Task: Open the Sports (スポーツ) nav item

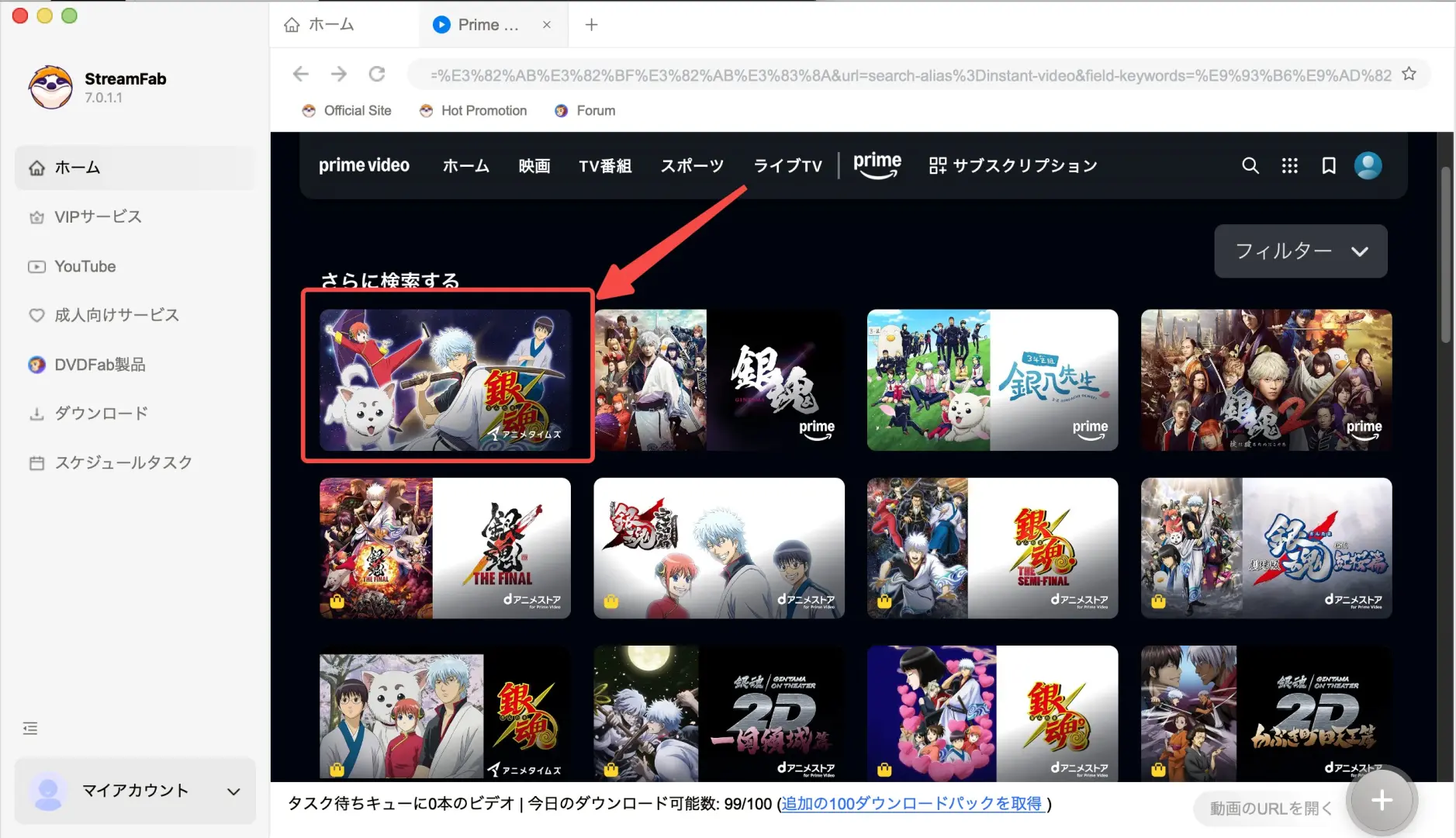Action: [x=692, y=166]
